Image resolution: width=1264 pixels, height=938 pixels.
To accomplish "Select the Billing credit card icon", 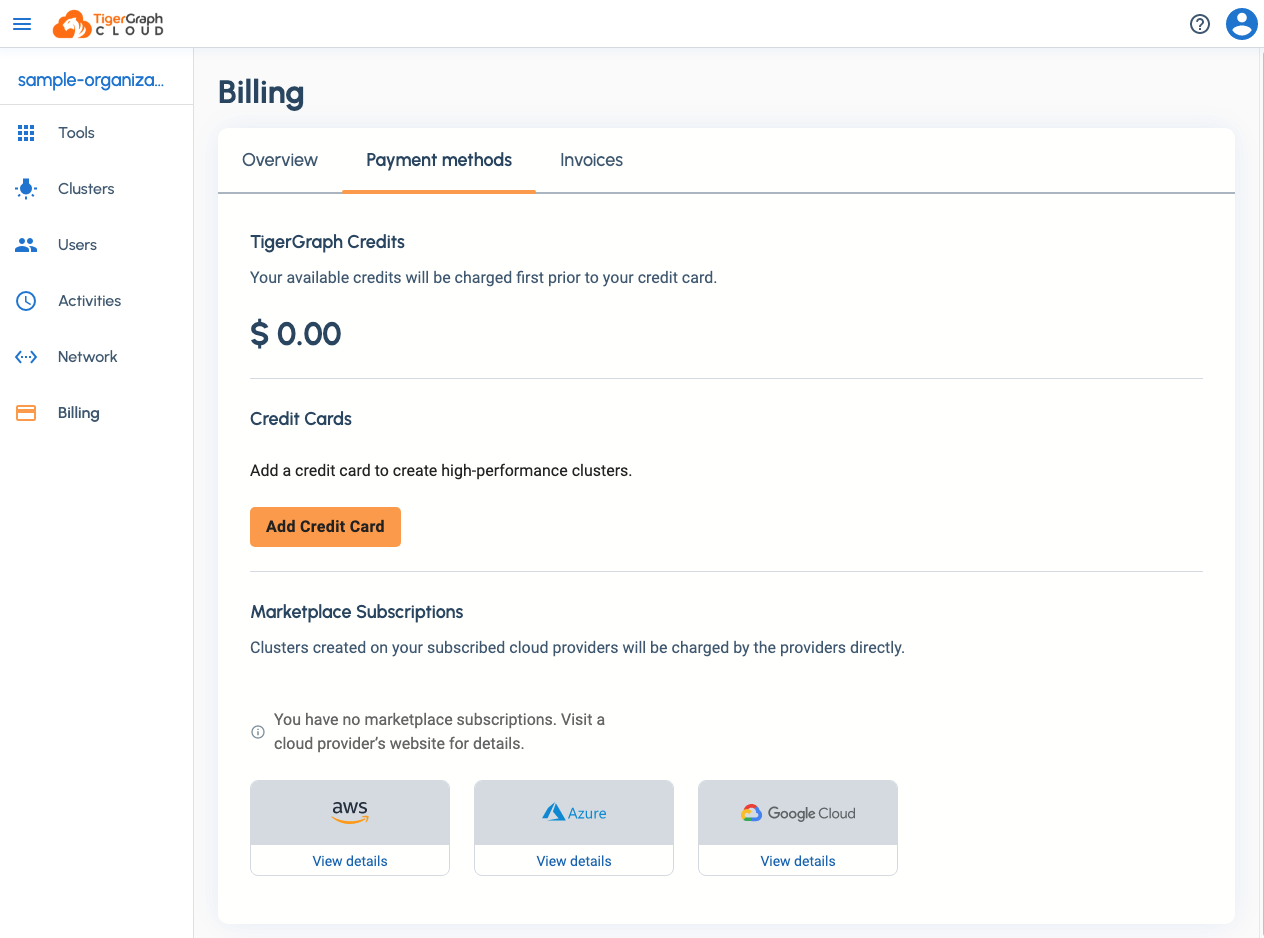I will (x=25, y=412).
